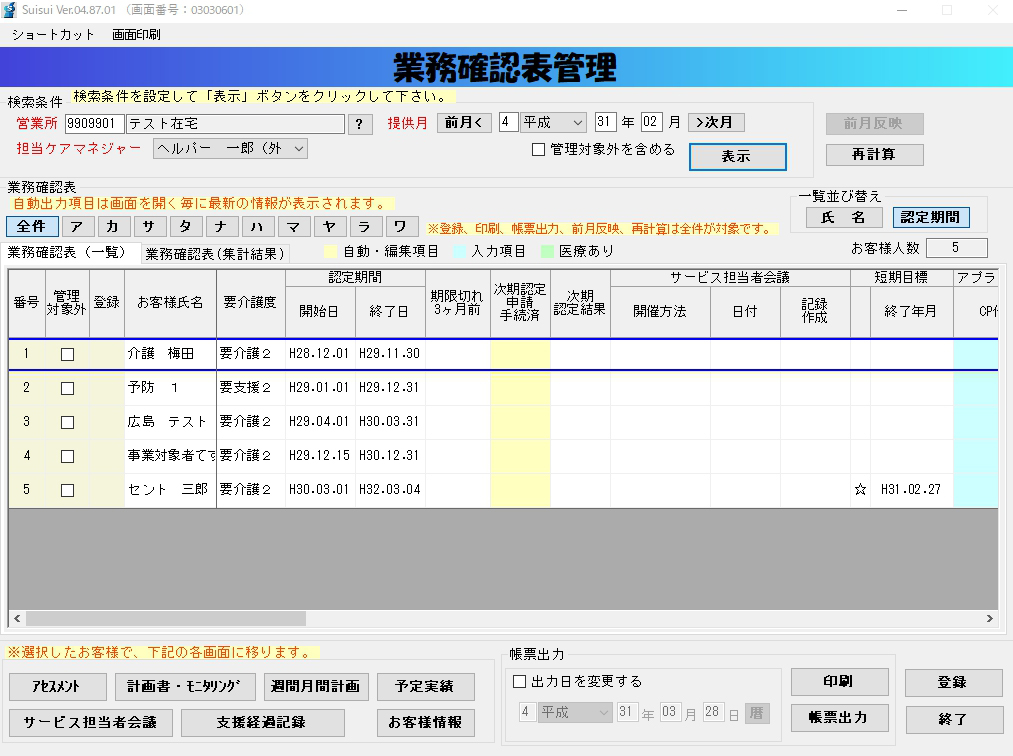Check 管理対象外 box for セント 三郎

coord(67,490)
